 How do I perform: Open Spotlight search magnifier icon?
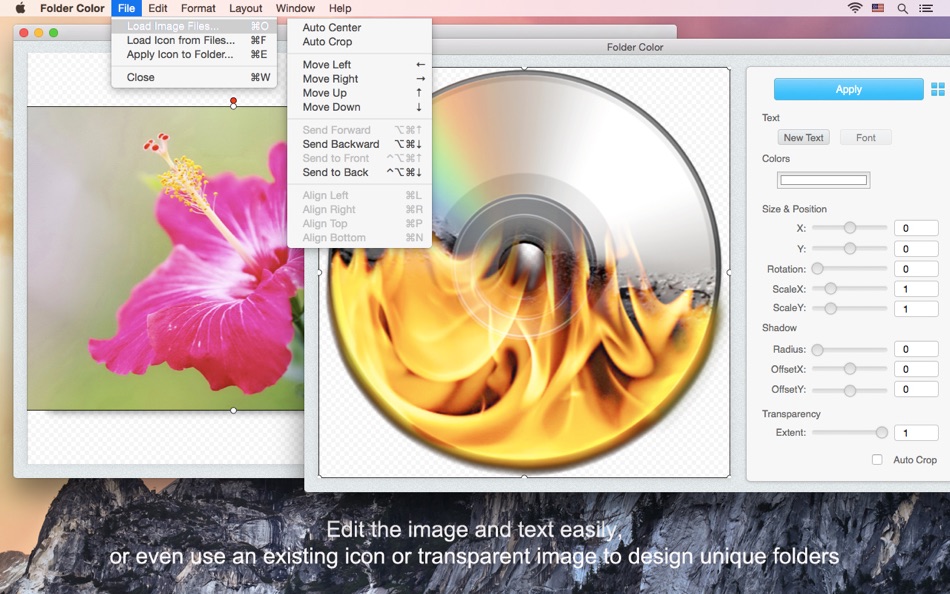tap(902, 8)
